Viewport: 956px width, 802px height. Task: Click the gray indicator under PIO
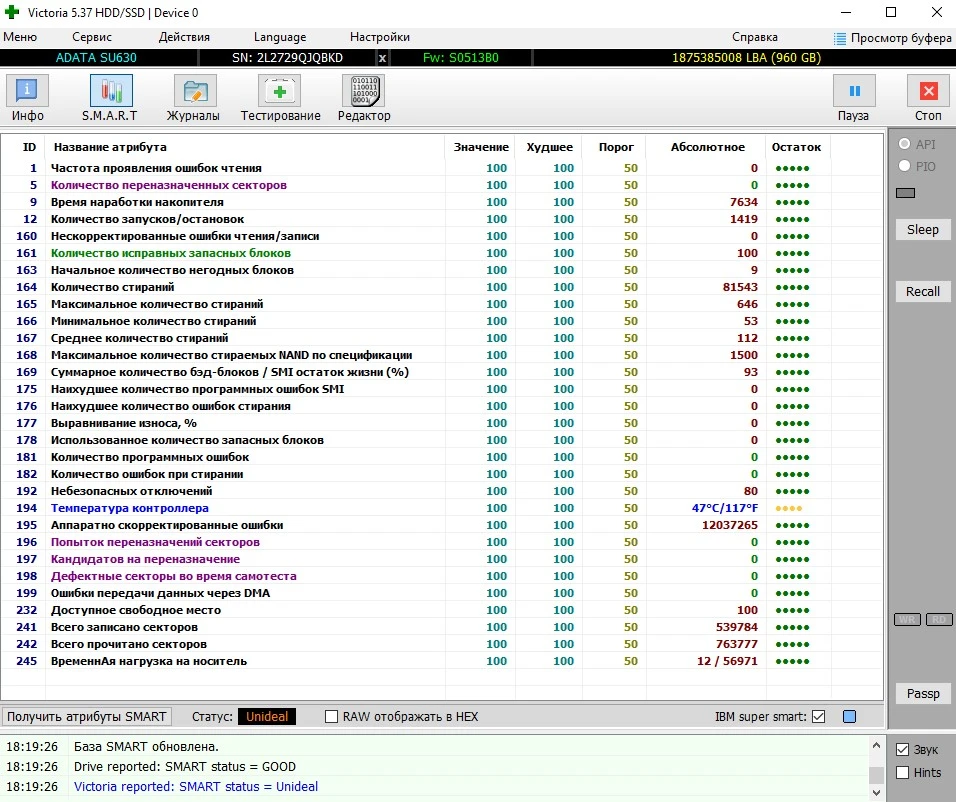pyautogui.click(x=905, y=193)
